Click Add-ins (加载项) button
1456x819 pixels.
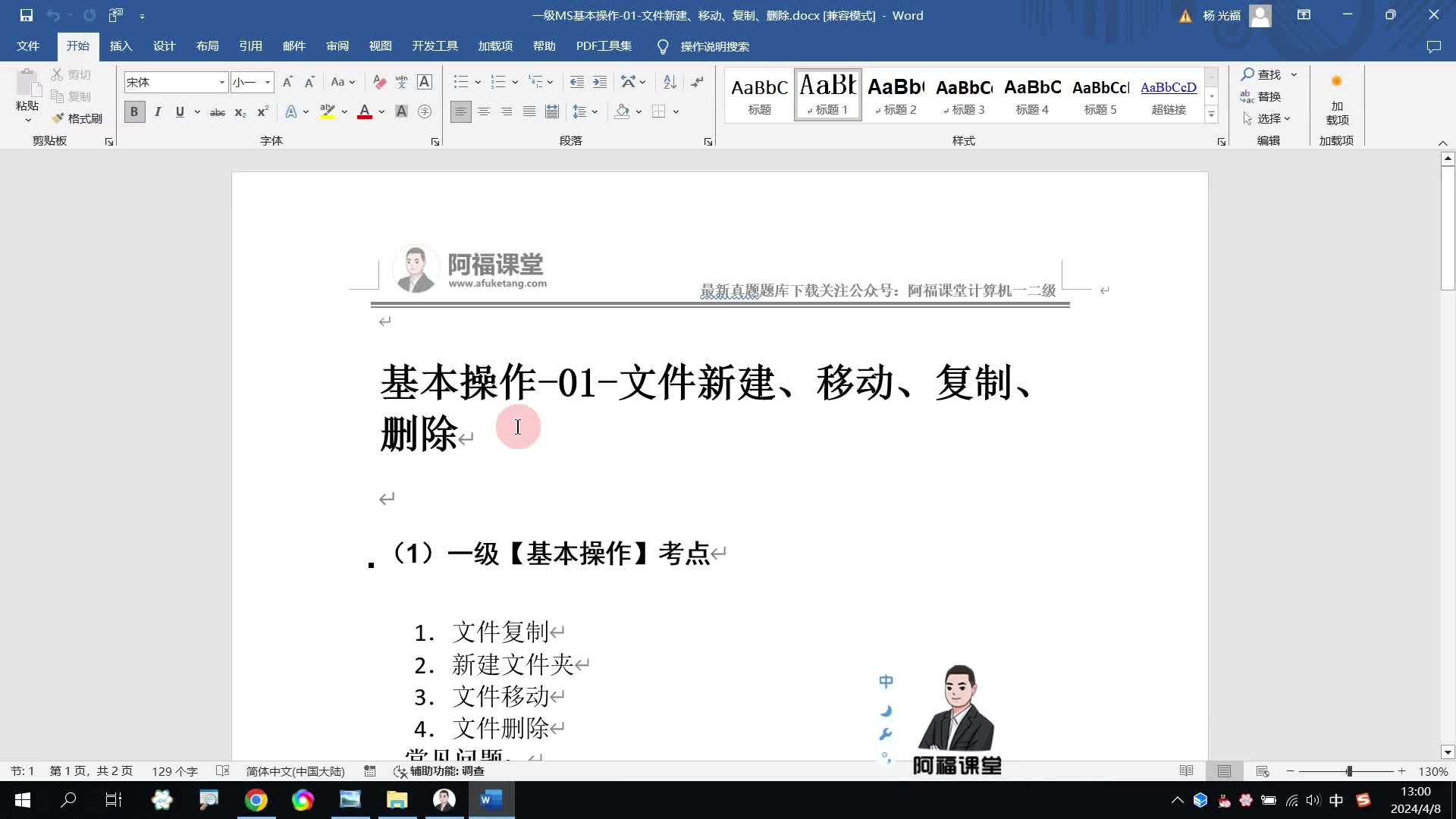coord(1337,99)
